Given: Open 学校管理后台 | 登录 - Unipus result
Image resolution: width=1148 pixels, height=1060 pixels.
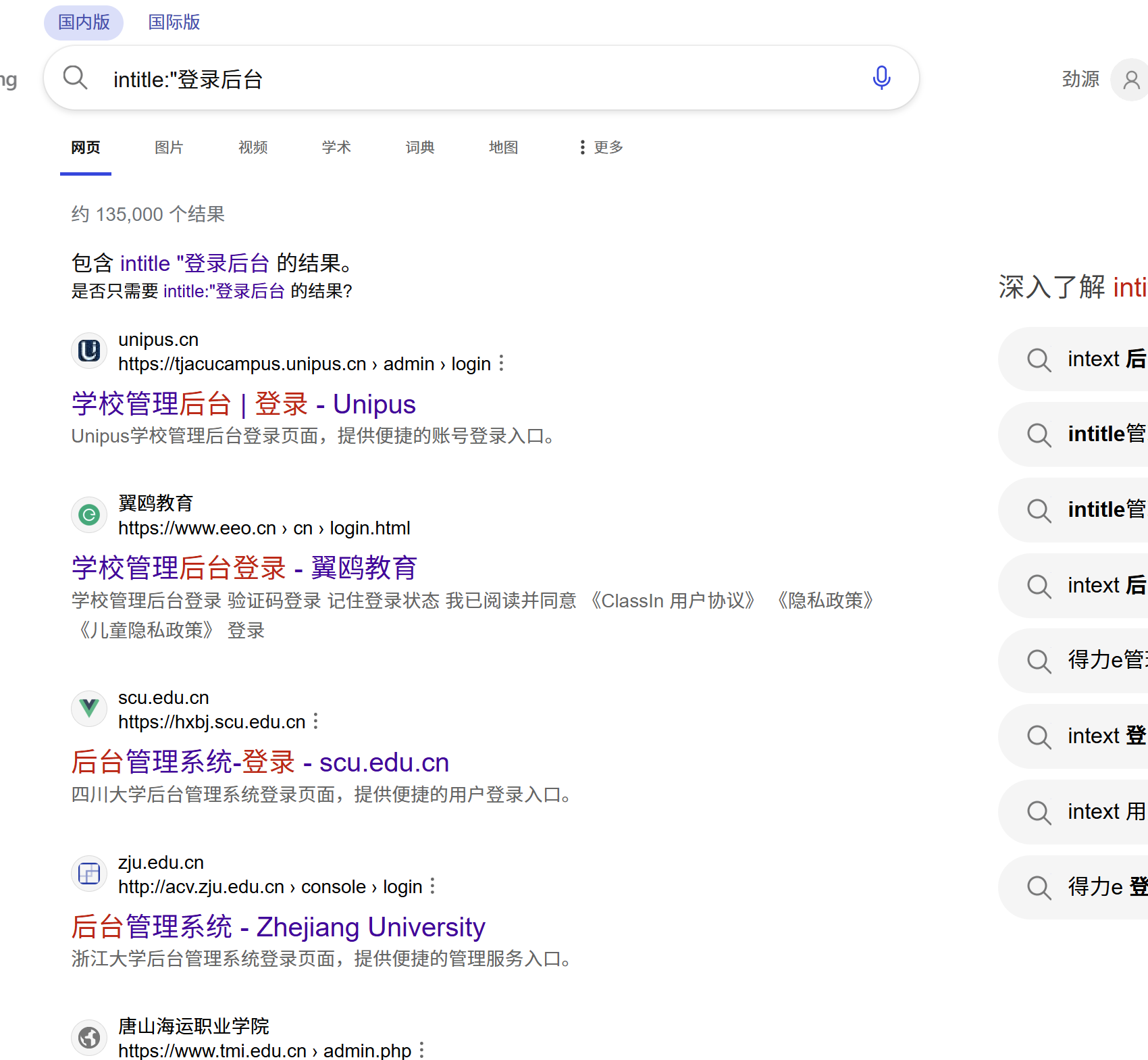Looking at the screenshot, I should pos(244,404).
